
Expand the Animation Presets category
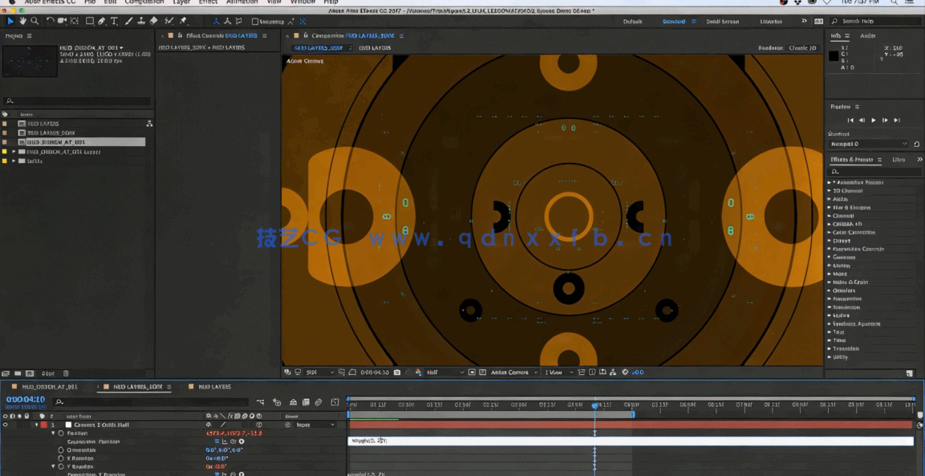coord(830,183)
